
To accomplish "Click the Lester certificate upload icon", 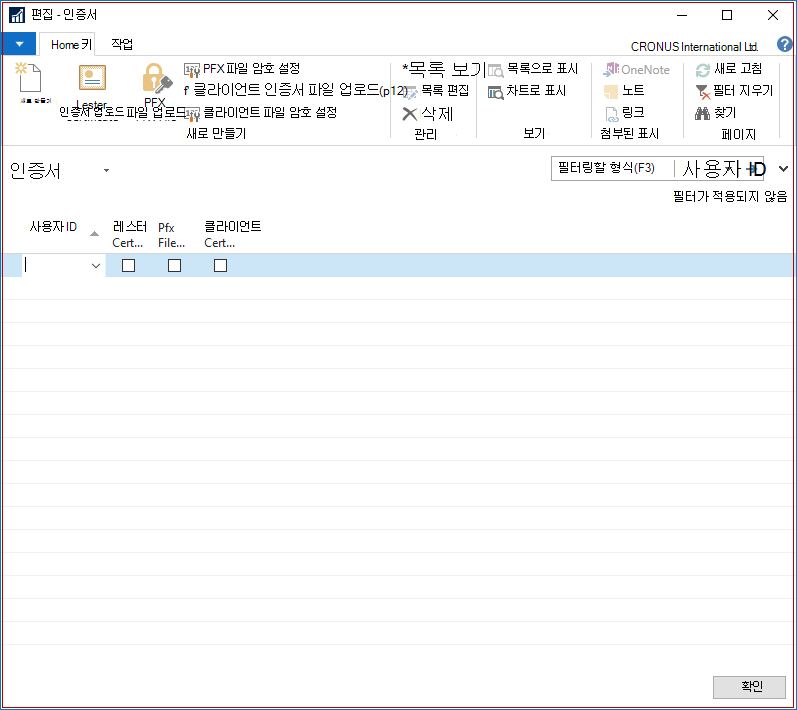I will click(92, 78).
